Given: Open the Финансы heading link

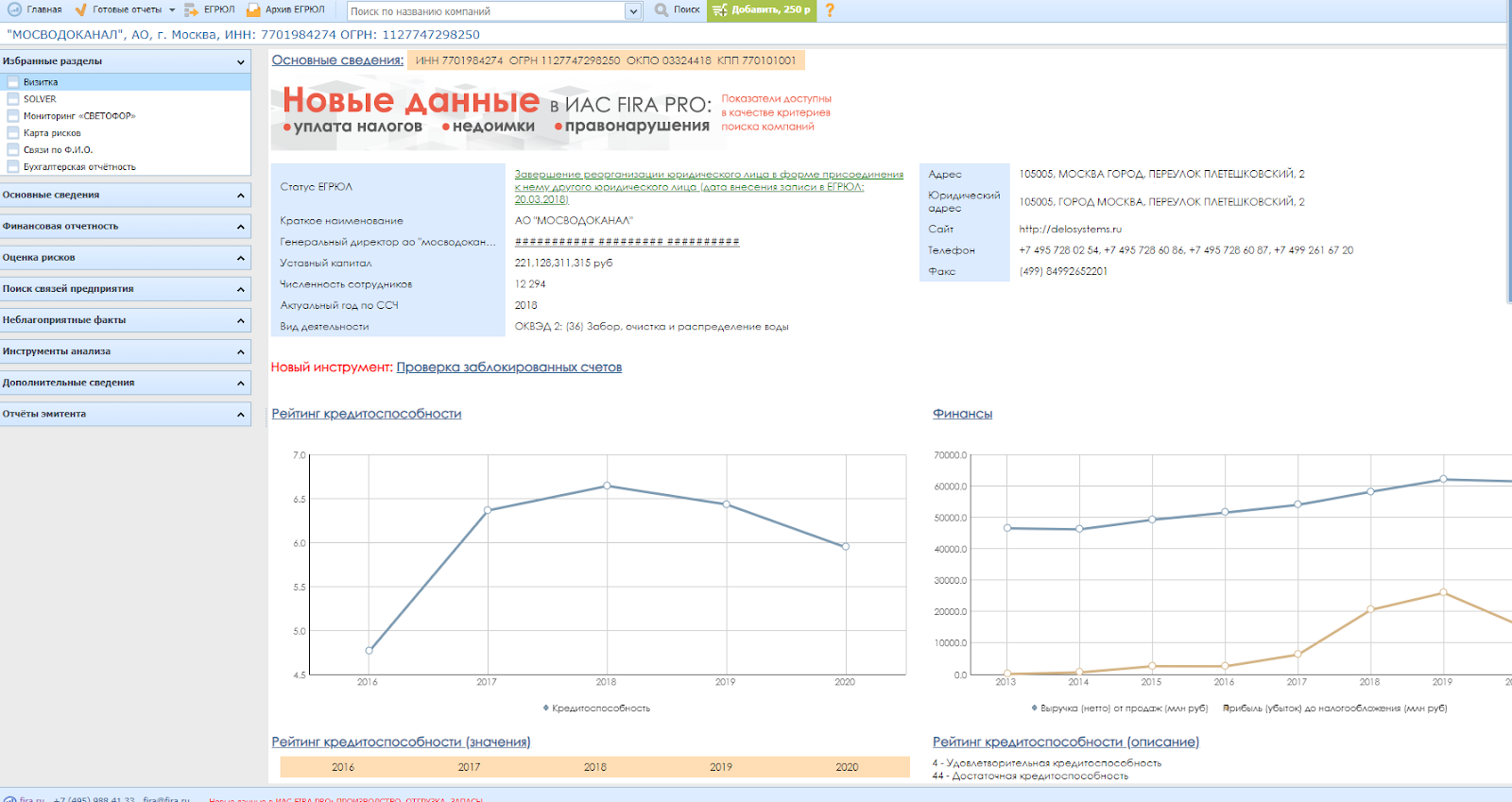Looking at the screenshot, I should [x=962, y=414].
